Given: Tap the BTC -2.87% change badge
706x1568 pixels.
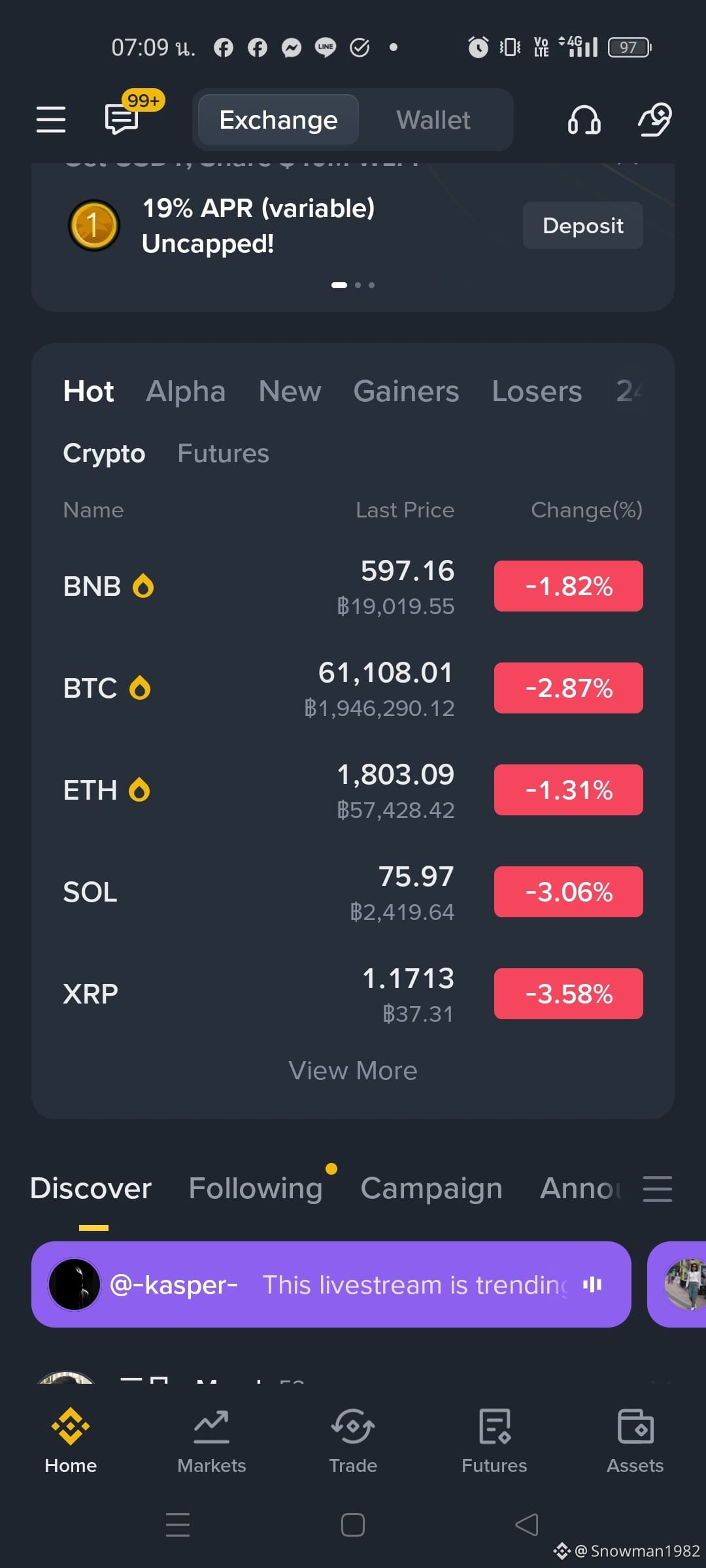Looking at the screenshot, I should pos(569,688).
